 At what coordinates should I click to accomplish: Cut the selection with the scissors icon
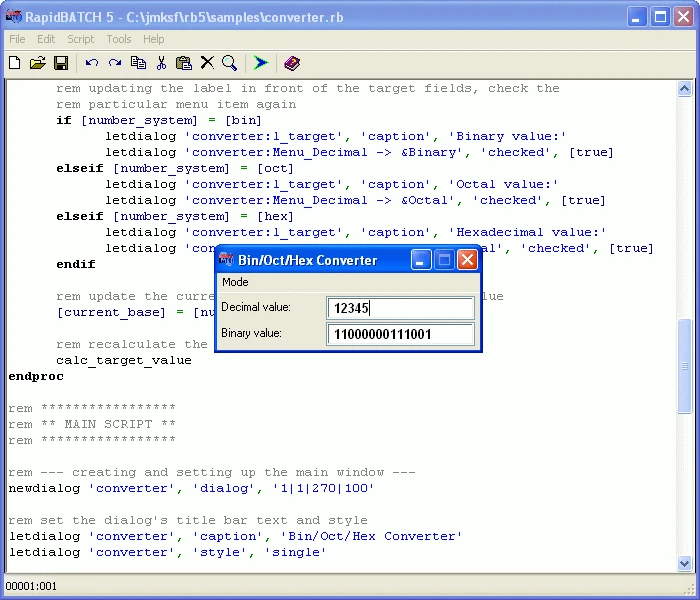pyautogui.click(x=161, y=63)
